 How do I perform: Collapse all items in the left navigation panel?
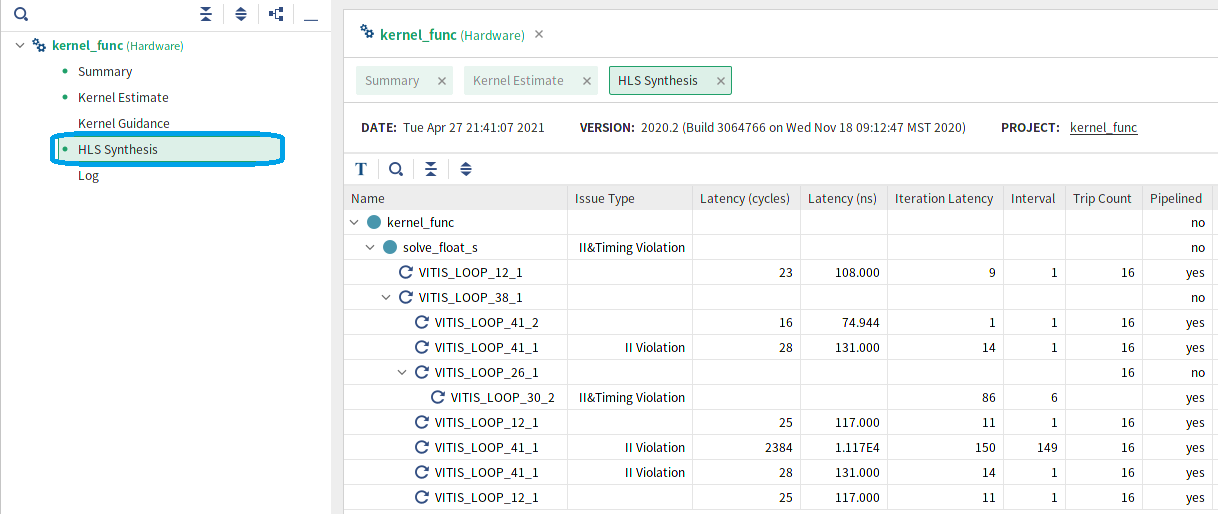click(206, 15)
